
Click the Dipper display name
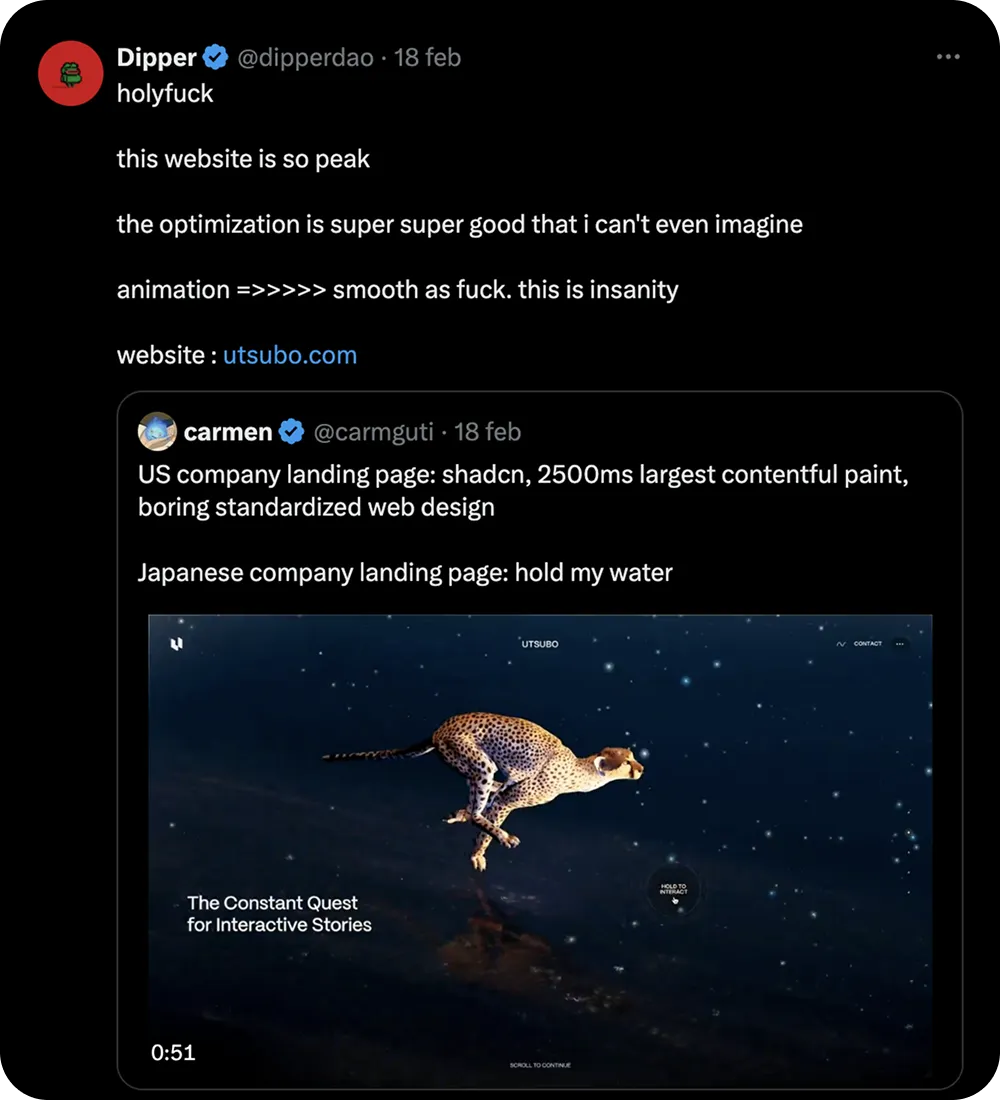tap(157, 58)
